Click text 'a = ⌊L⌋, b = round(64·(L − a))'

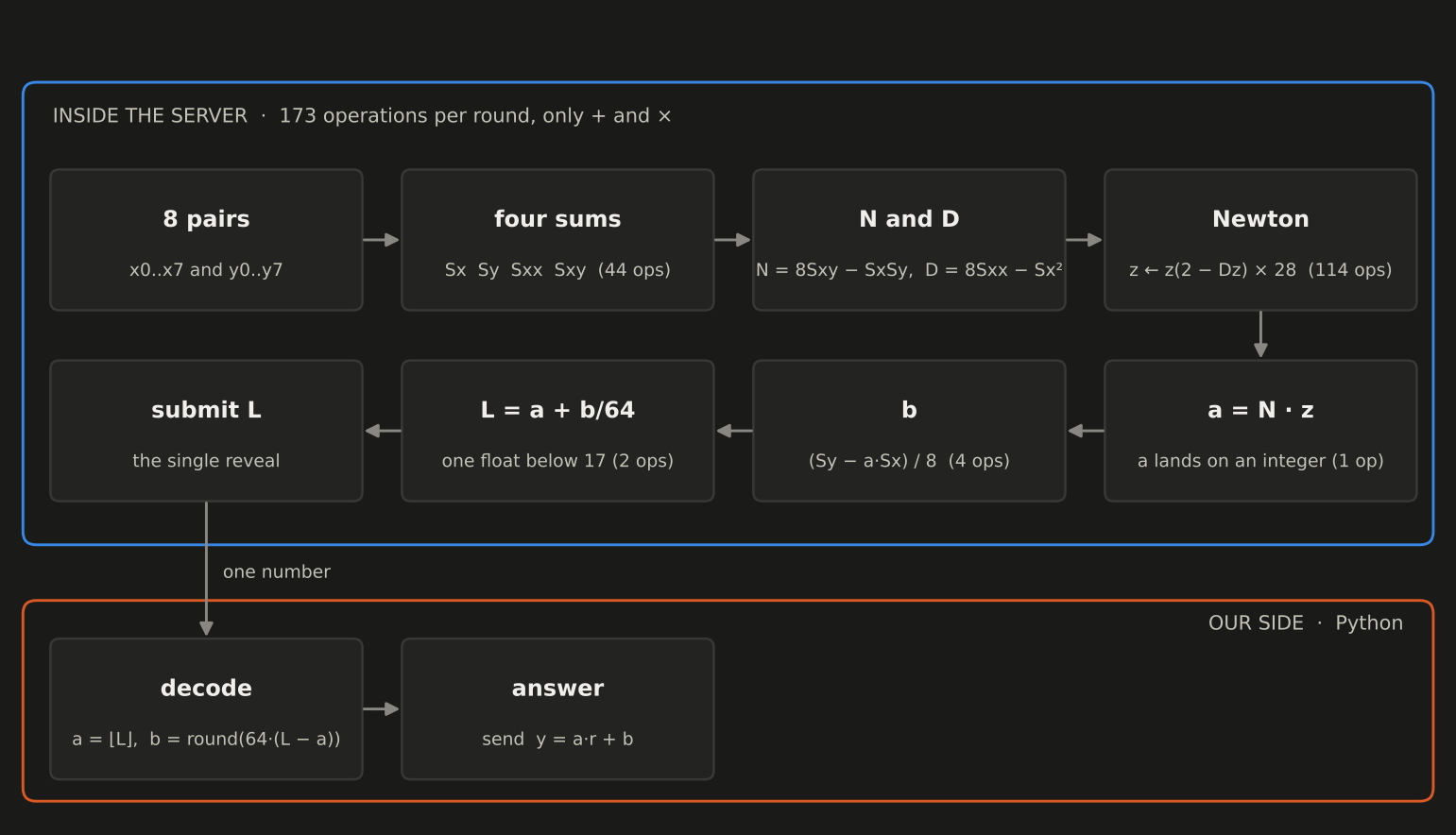(x=206, y=740)
